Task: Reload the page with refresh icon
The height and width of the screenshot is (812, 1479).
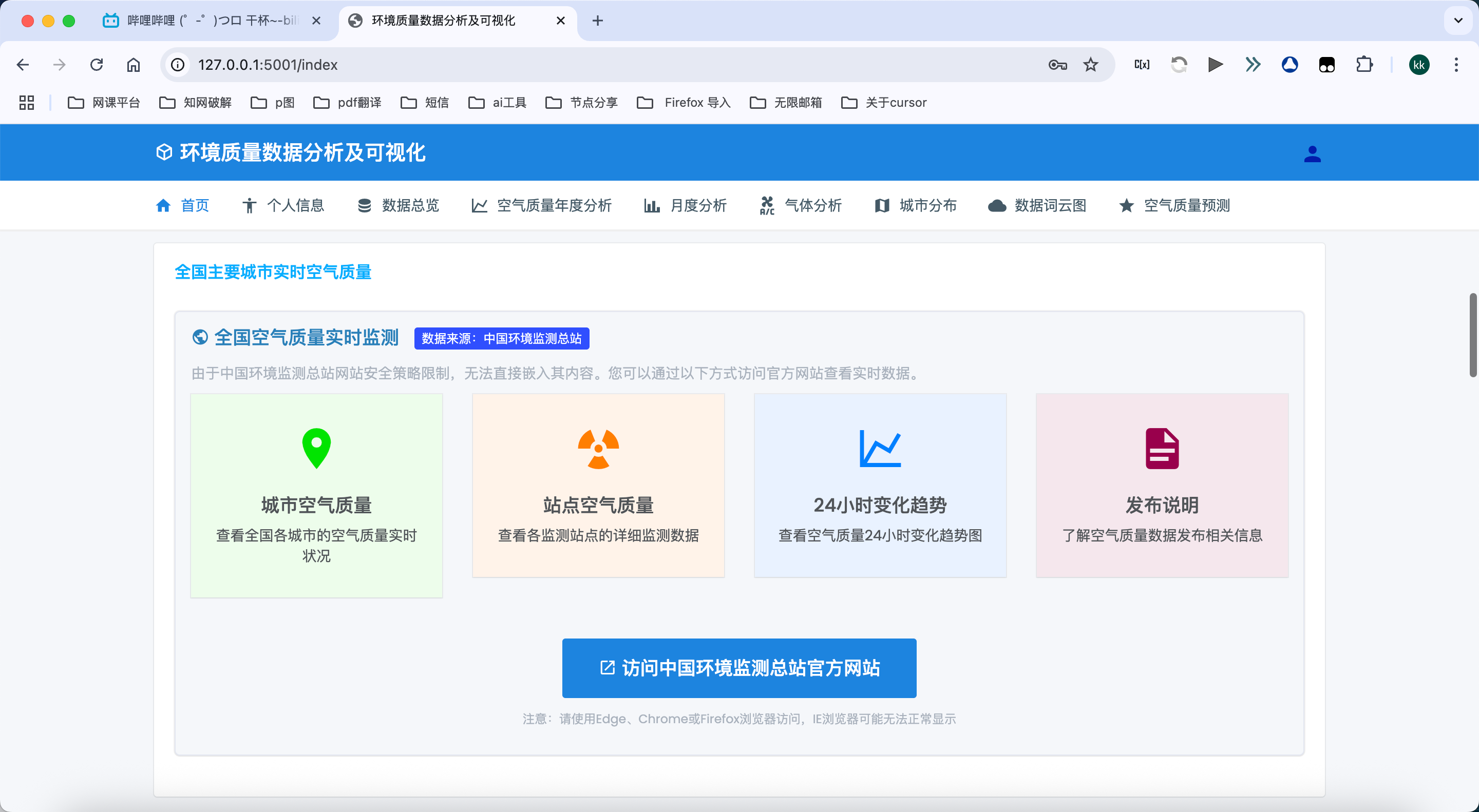Action: [x=97, y=65]
